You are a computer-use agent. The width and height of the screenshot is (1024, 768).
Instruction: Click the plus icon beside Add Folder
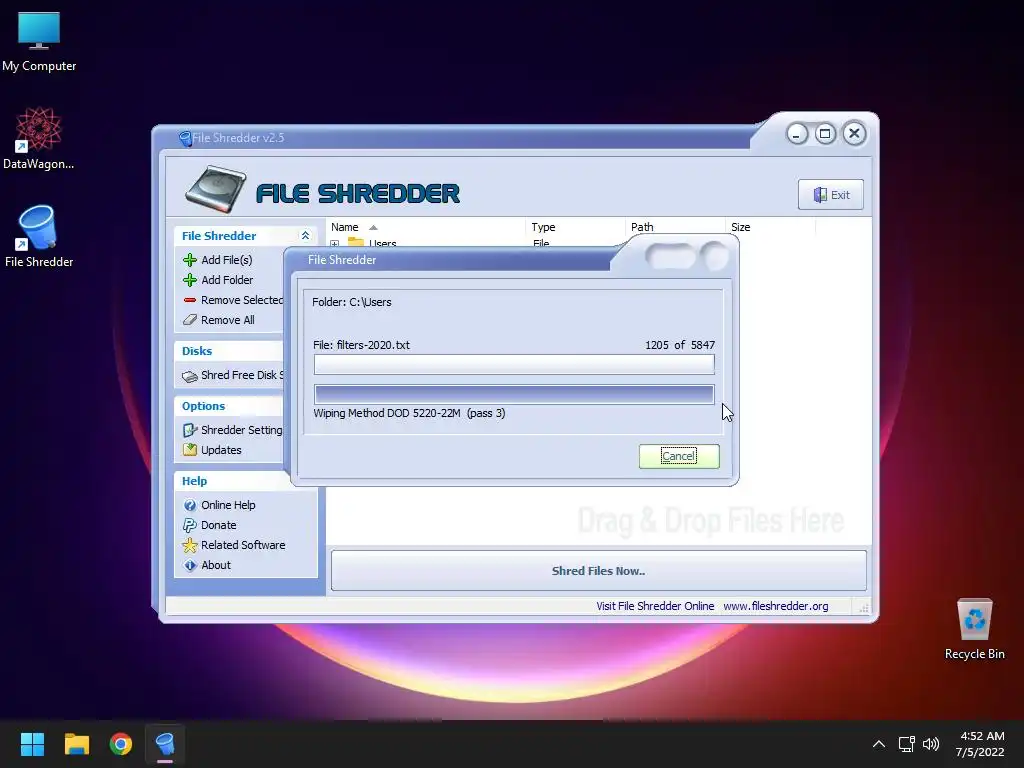190,280
